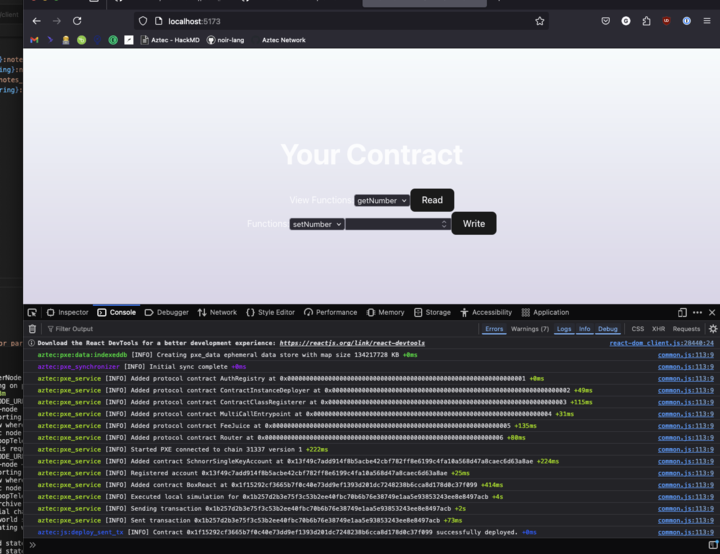The width and height of the screenshot is (720, 554).
Task: Switch to the Memory tab
Action: (386, 312)
